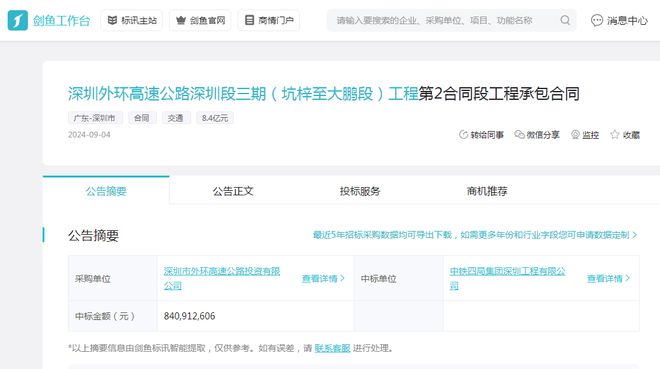Switch to 公告摘要 tab

(106, 191)
